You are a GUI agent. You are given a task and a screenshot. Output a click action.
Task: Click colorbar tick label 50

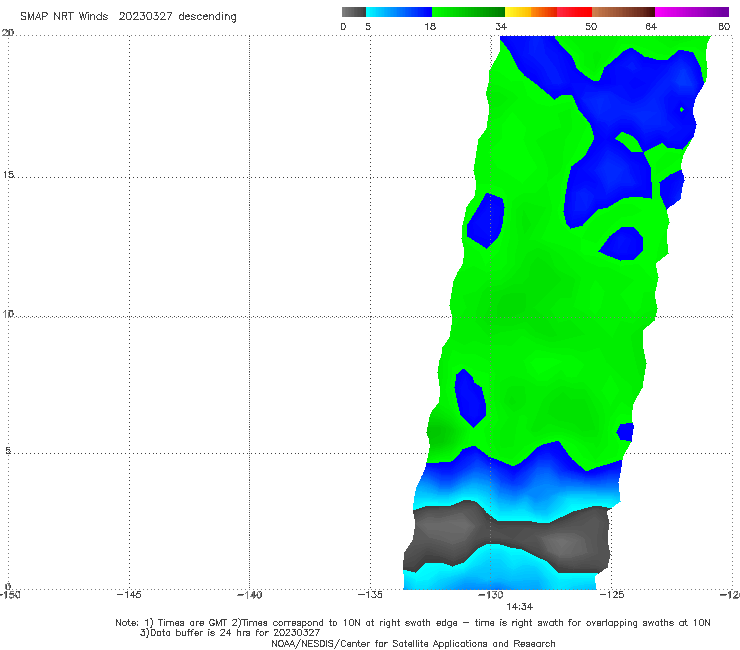[591, 27]
